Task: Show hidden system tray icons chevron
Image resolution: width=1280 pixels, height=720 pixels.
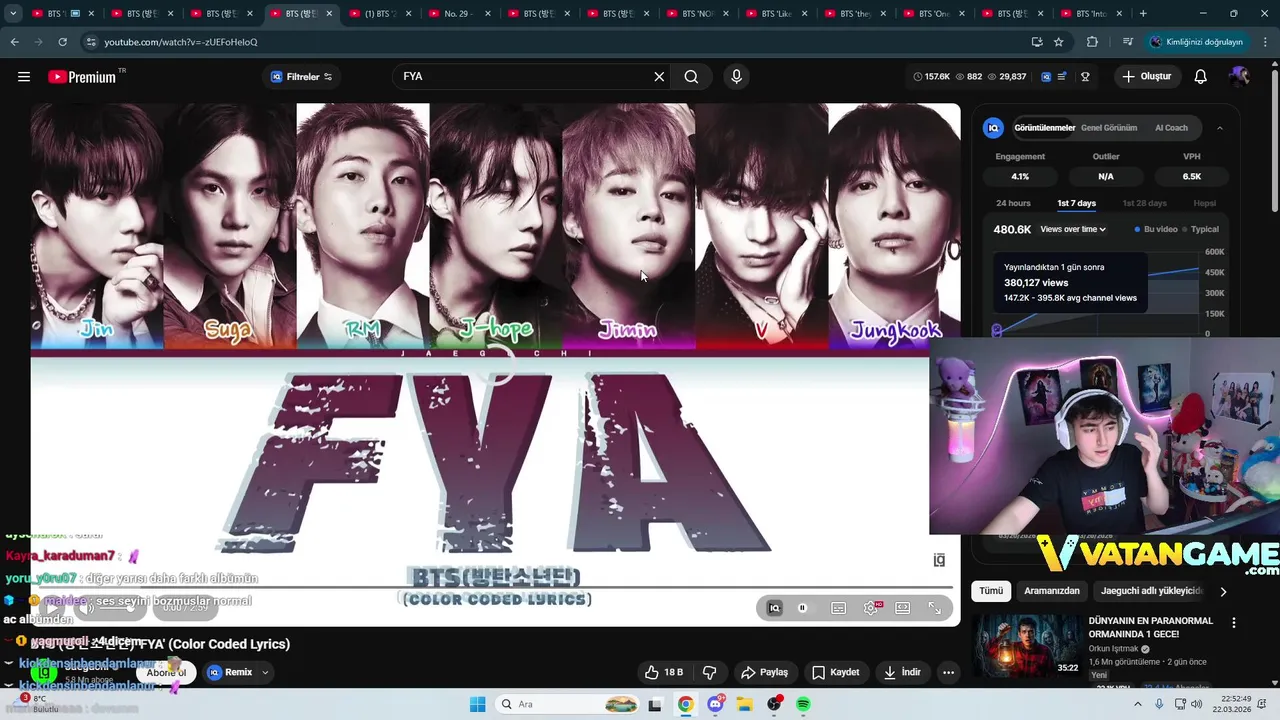Action: tap(1137, 704)
